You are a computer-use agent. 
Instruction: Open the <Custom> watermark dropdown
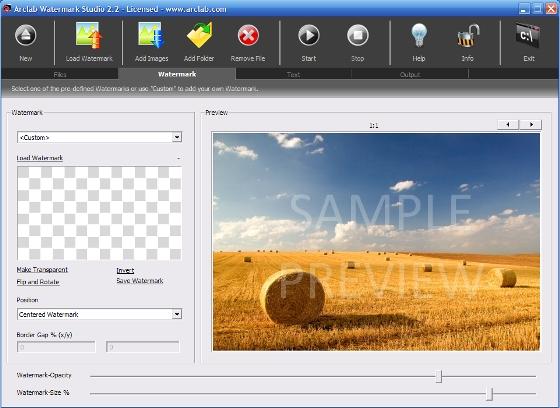pyautogui.click(x=99, y=137)
